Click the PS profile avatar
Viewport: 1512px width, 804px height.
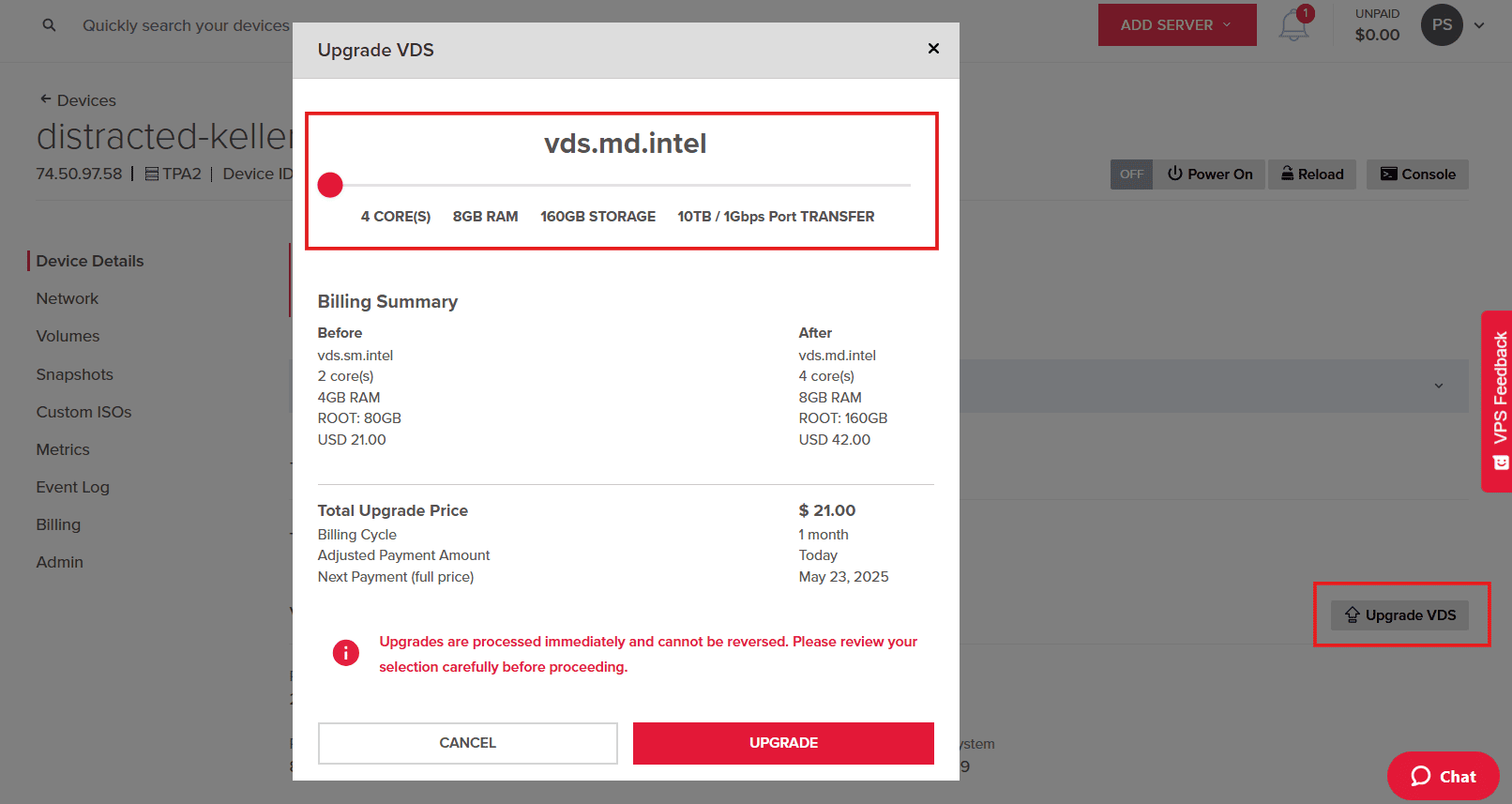(1442, 25)
